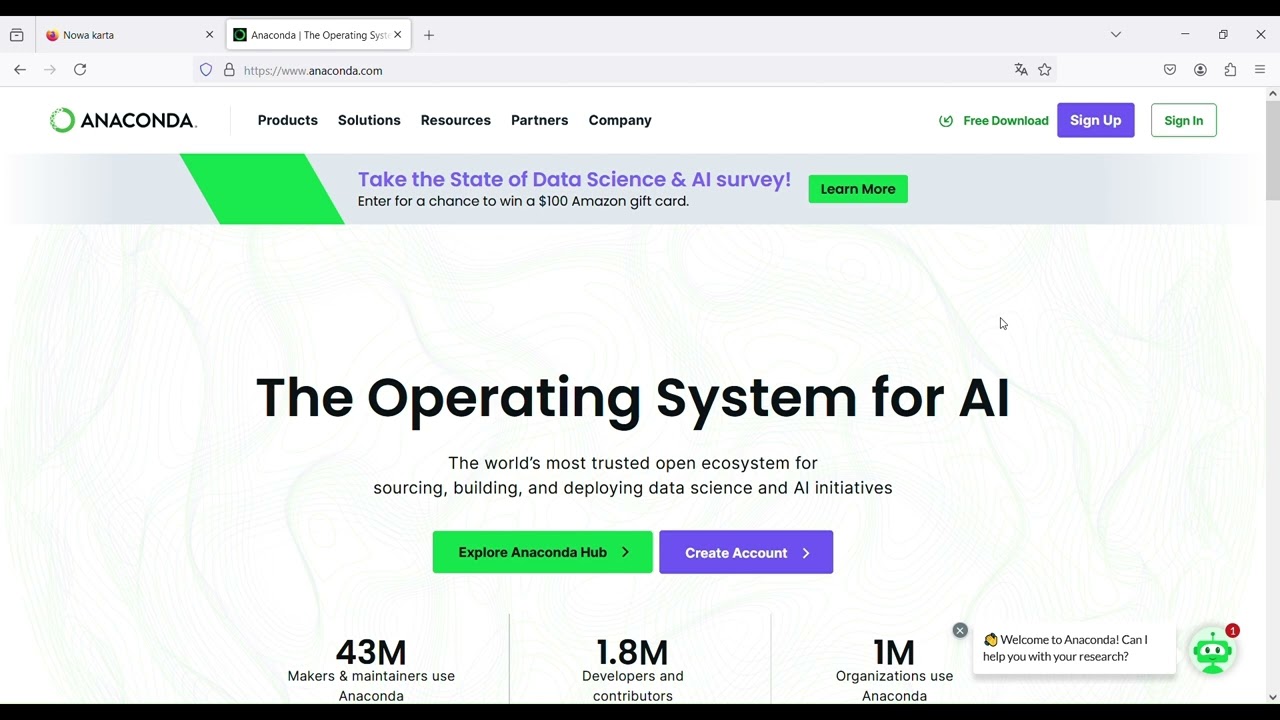Close the Nowa karta tab
1280x720 pixels.
tap(209, 35)
